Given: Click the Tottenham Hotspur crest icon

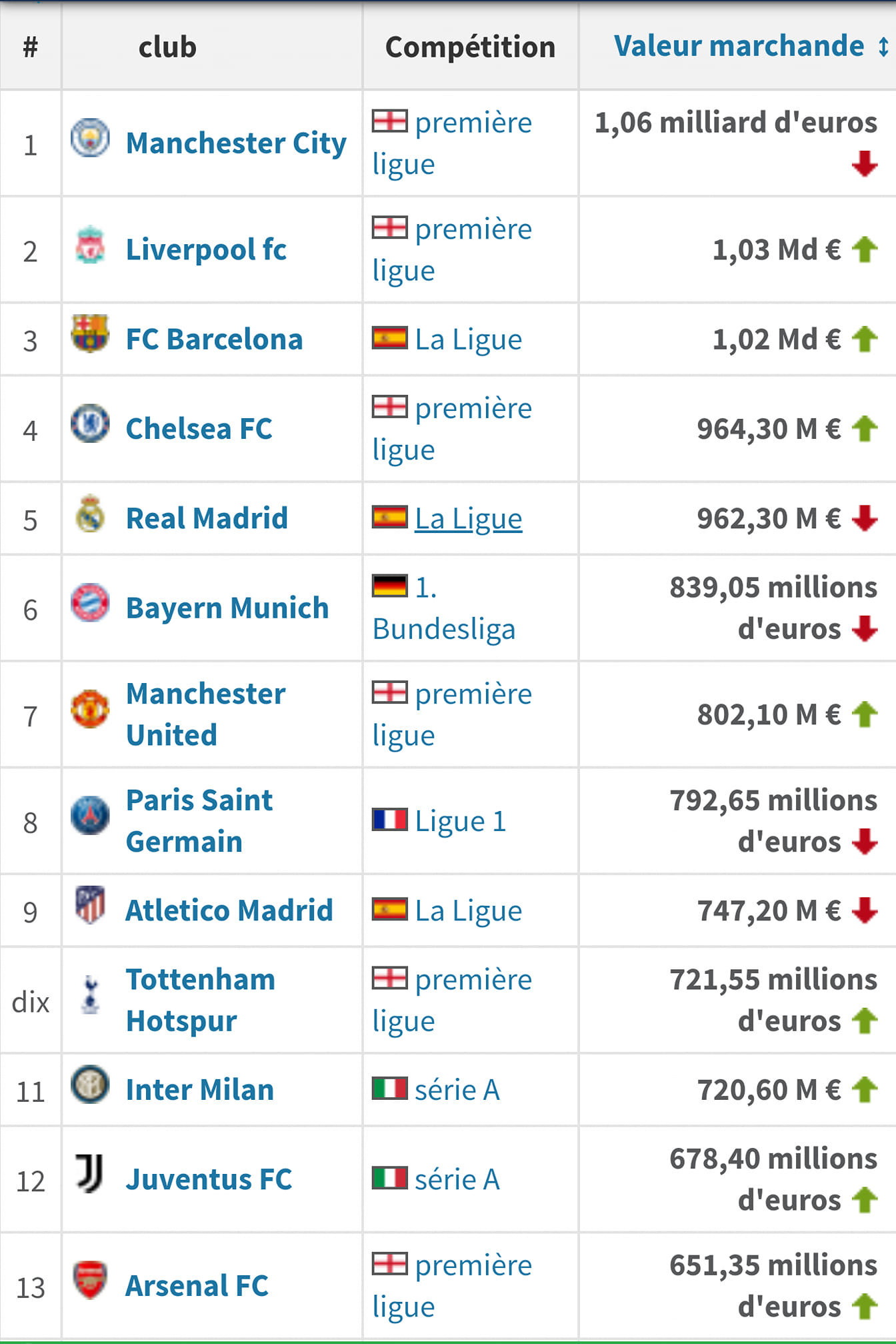Looking at the screenshot, I should pos(90,994).
